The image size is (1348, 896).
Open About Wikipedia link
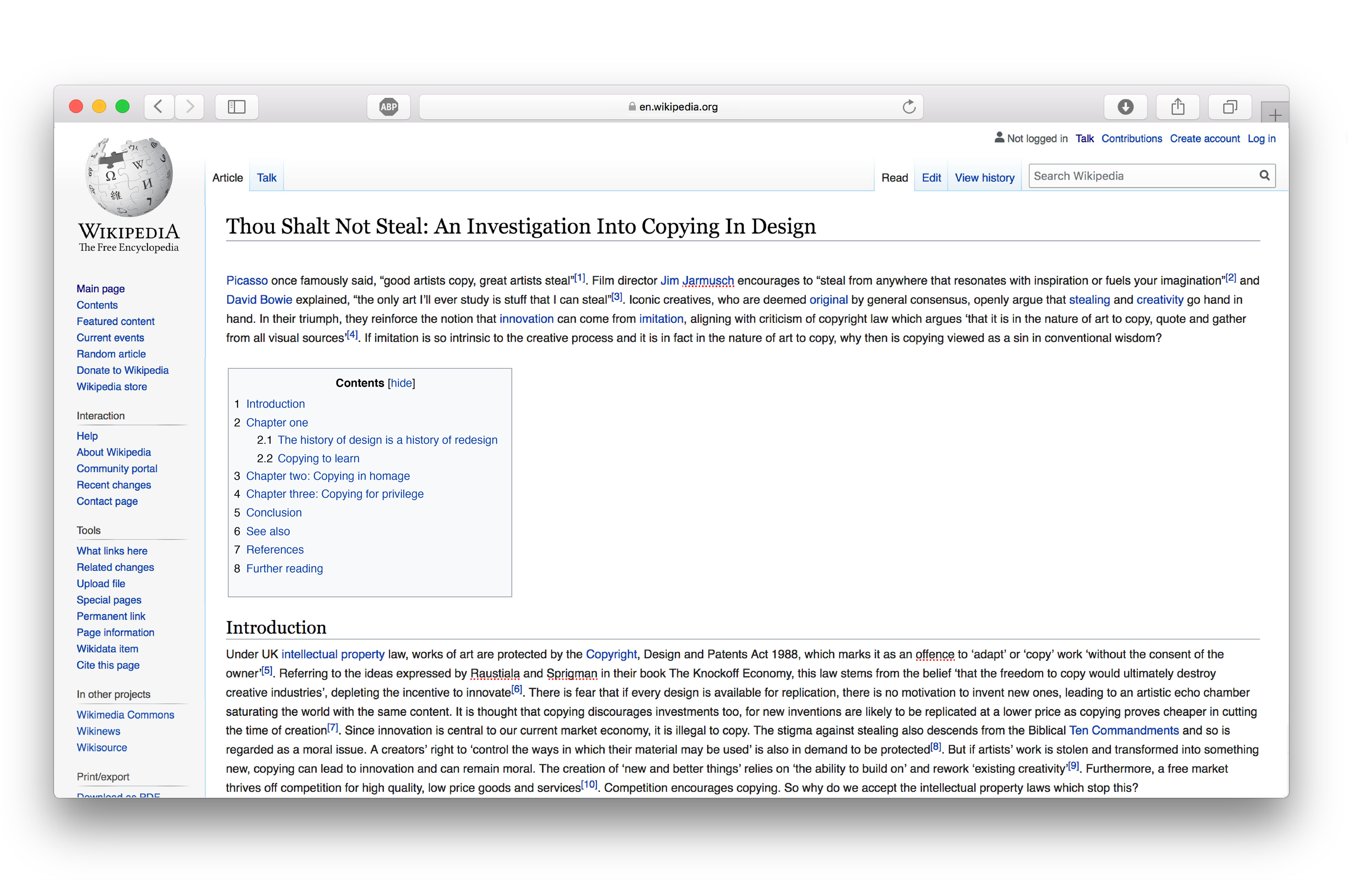[114, 452]
